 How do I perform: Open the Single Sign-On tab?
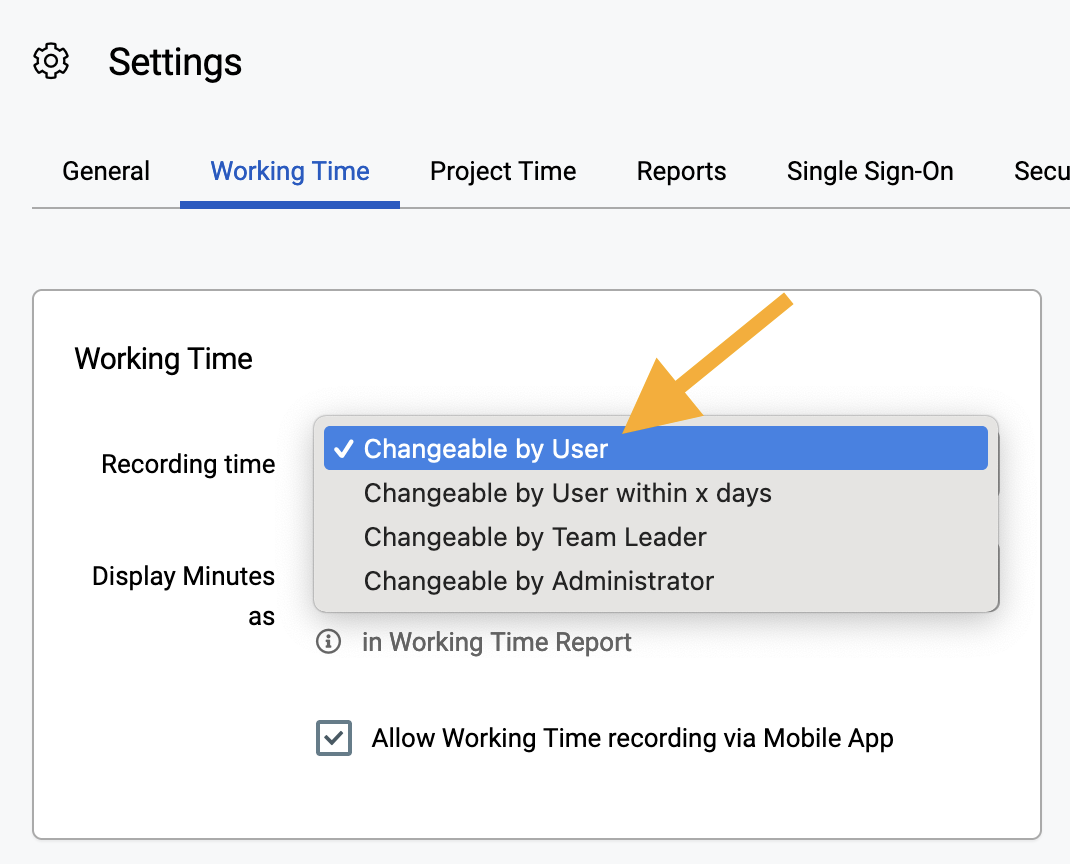click(870, 171)
